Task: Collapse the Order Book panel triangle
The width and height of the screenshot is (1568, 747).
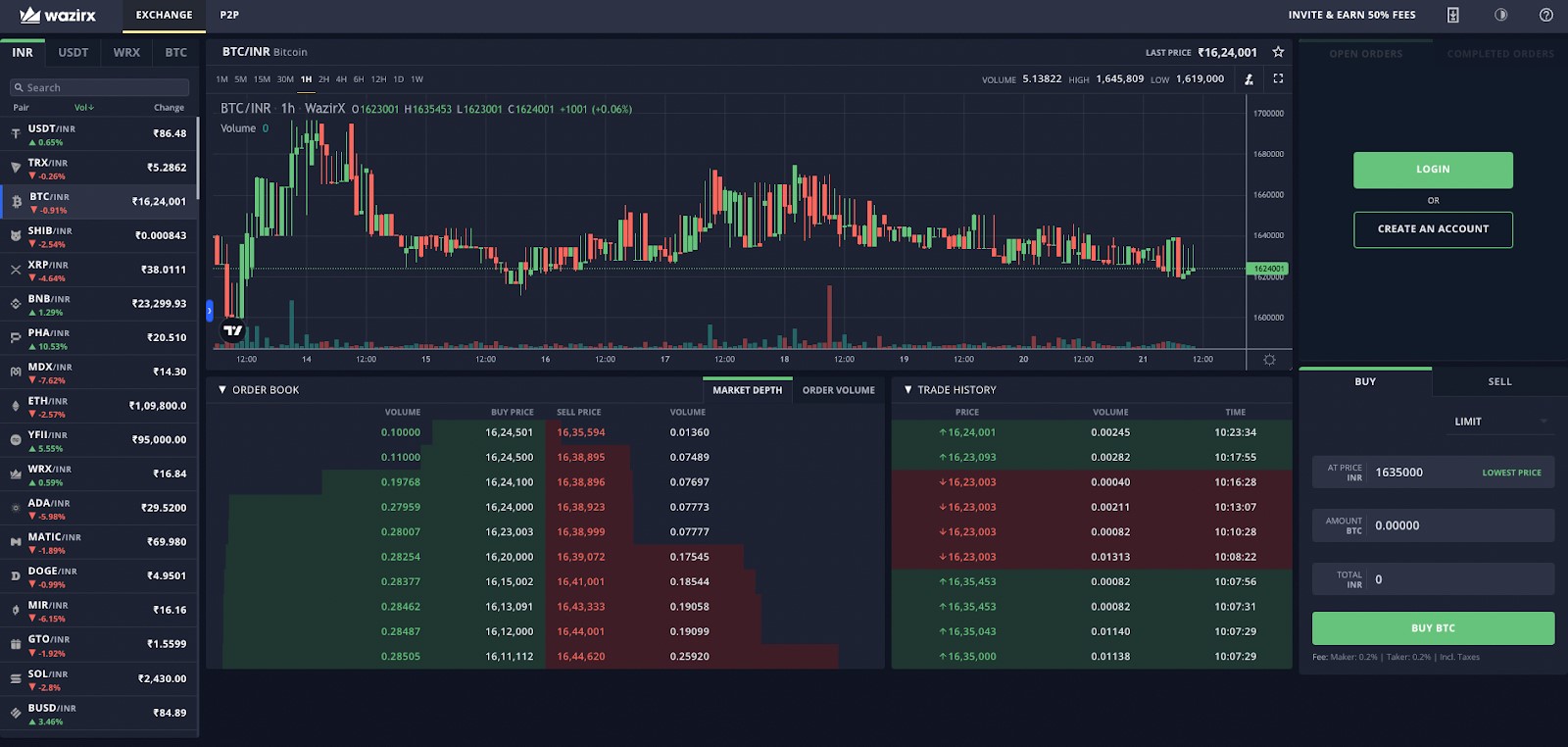Action: 222,390
